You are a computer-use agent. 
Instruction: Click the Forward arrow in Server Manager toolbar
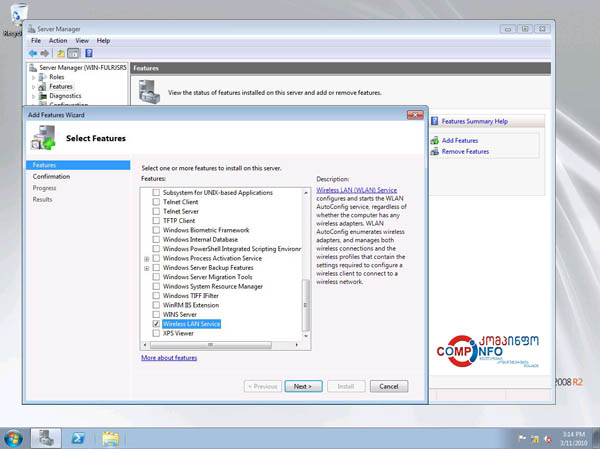(45, 53)
